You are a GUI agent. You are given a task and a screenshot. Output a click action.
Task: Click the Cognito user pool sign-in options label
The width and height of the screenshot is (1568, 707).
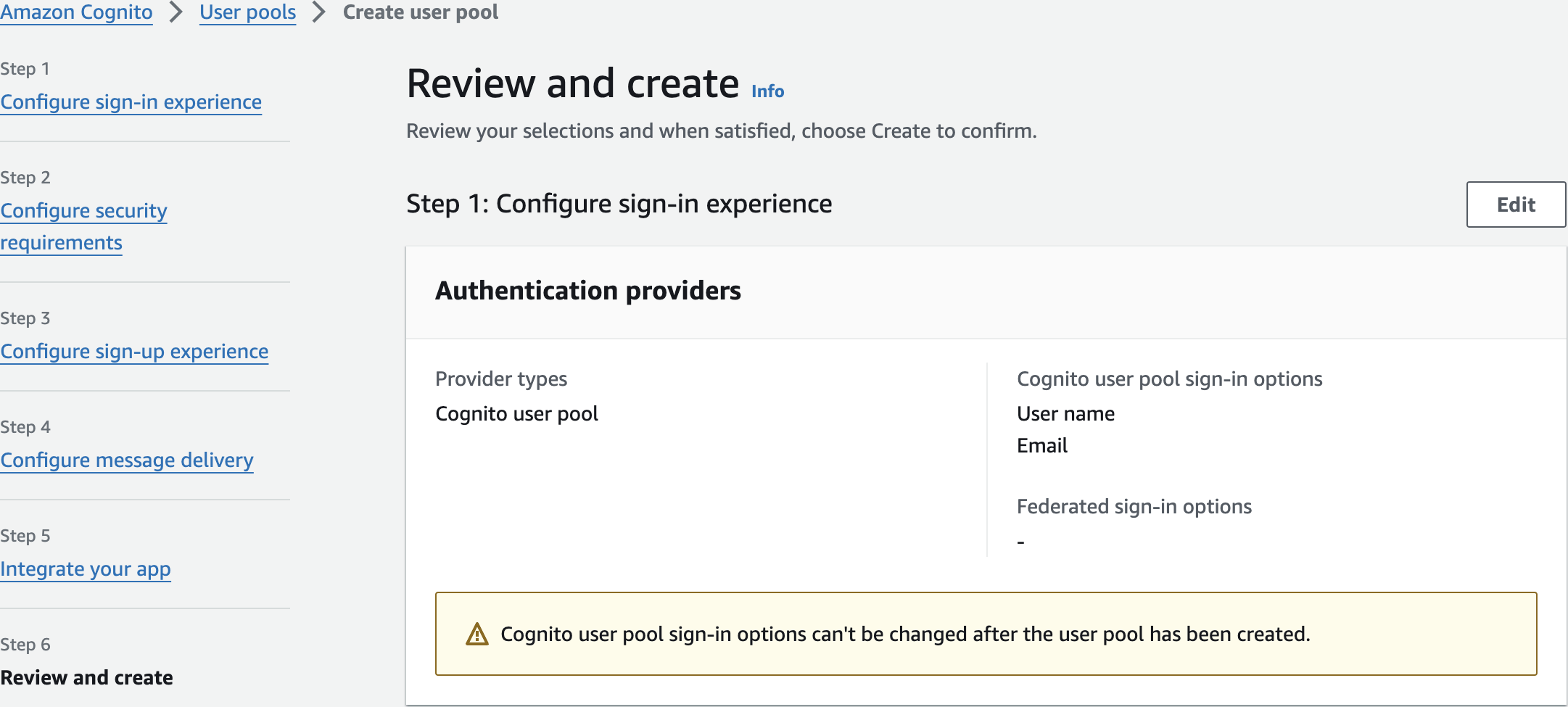[1169, 379]
